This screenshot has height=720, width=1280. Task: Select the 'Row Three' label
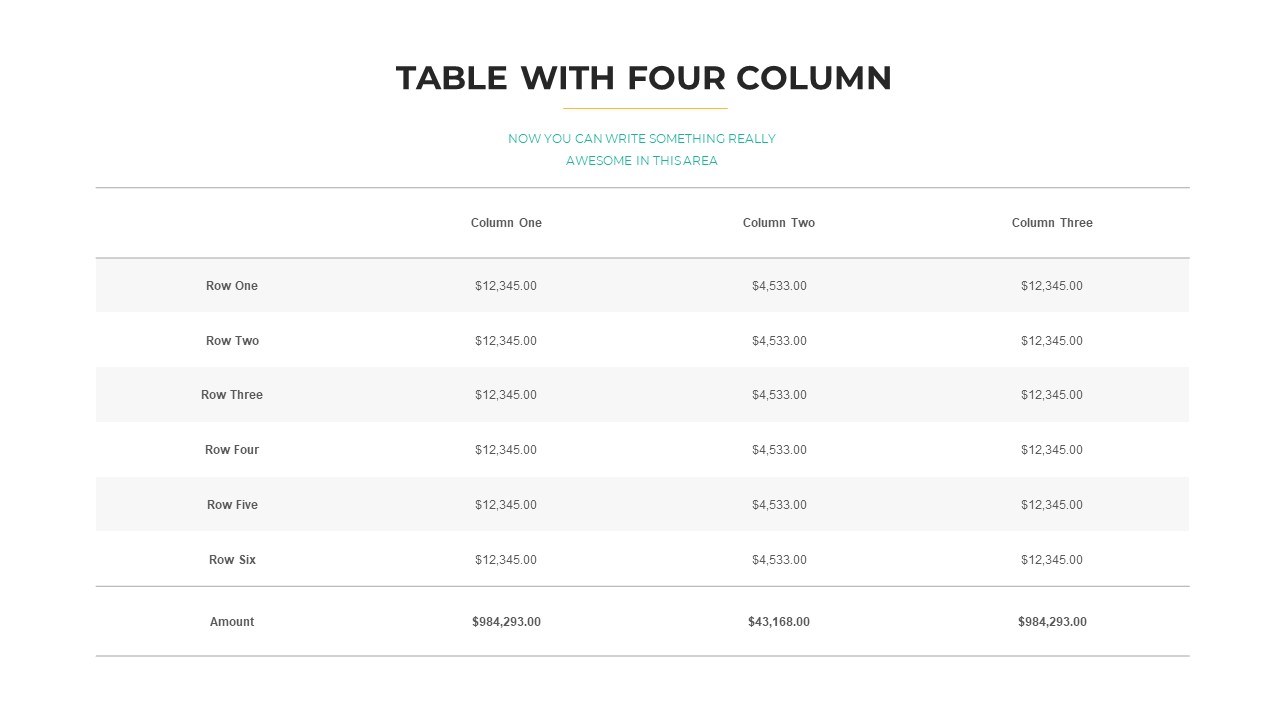click(x=232, y=395)
